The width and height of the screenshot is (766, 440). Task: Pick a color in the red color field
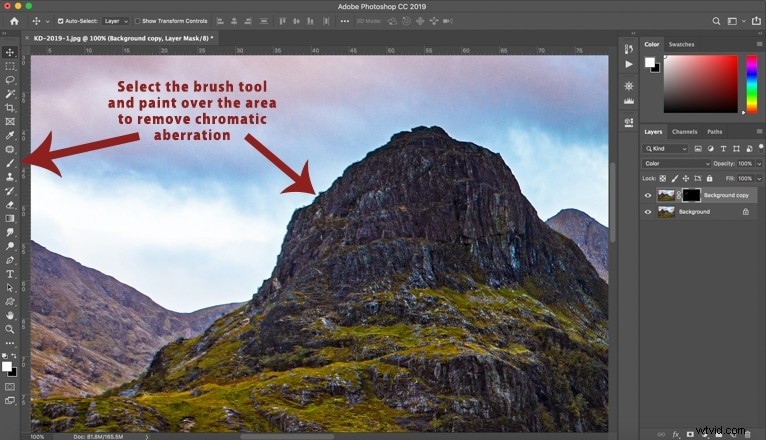coord(701,84)
